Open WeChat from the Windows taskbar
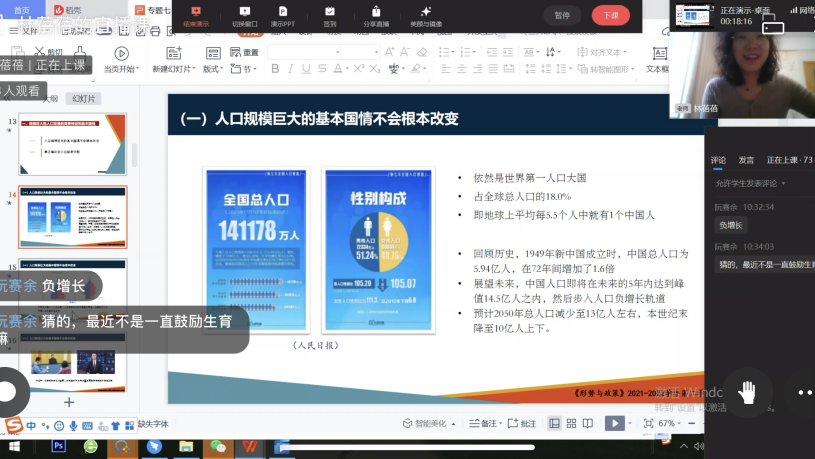 [x=219, y=447]
